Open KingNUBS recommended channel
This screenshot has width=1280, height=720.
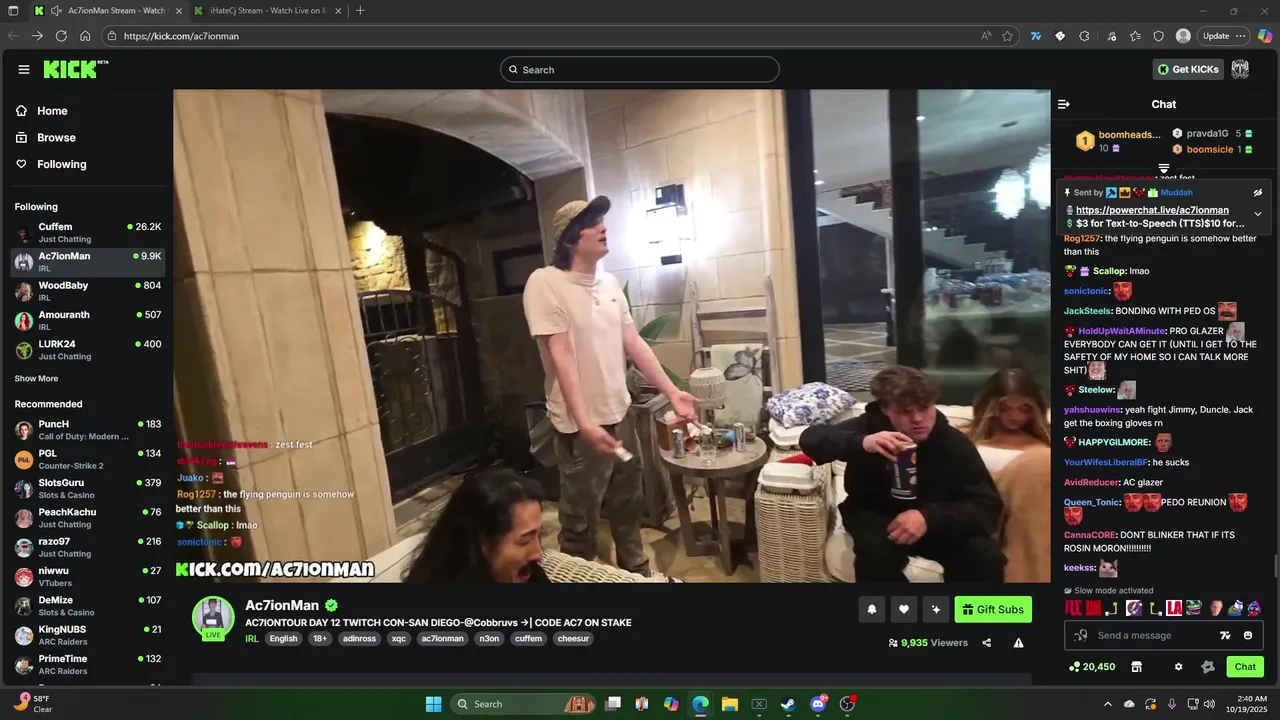point(88,635)
